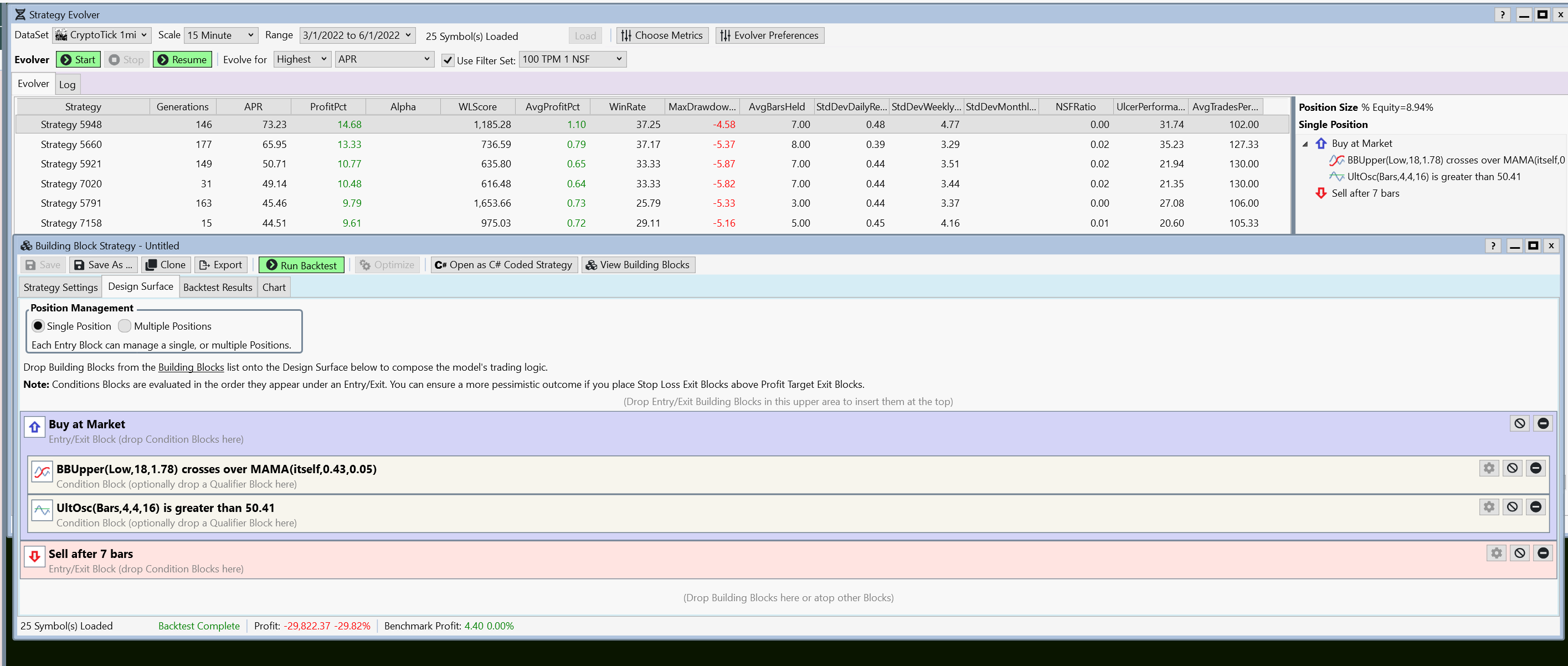The height and width of the screenshot is (666, 1568).
Task: Collapse the Buy at Market tree node
Action: 1305,144
